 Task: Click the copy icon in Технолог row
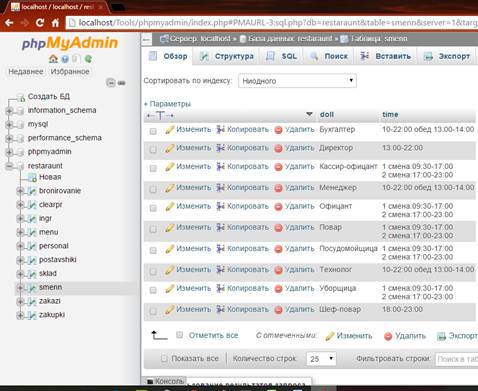point(220,270)
